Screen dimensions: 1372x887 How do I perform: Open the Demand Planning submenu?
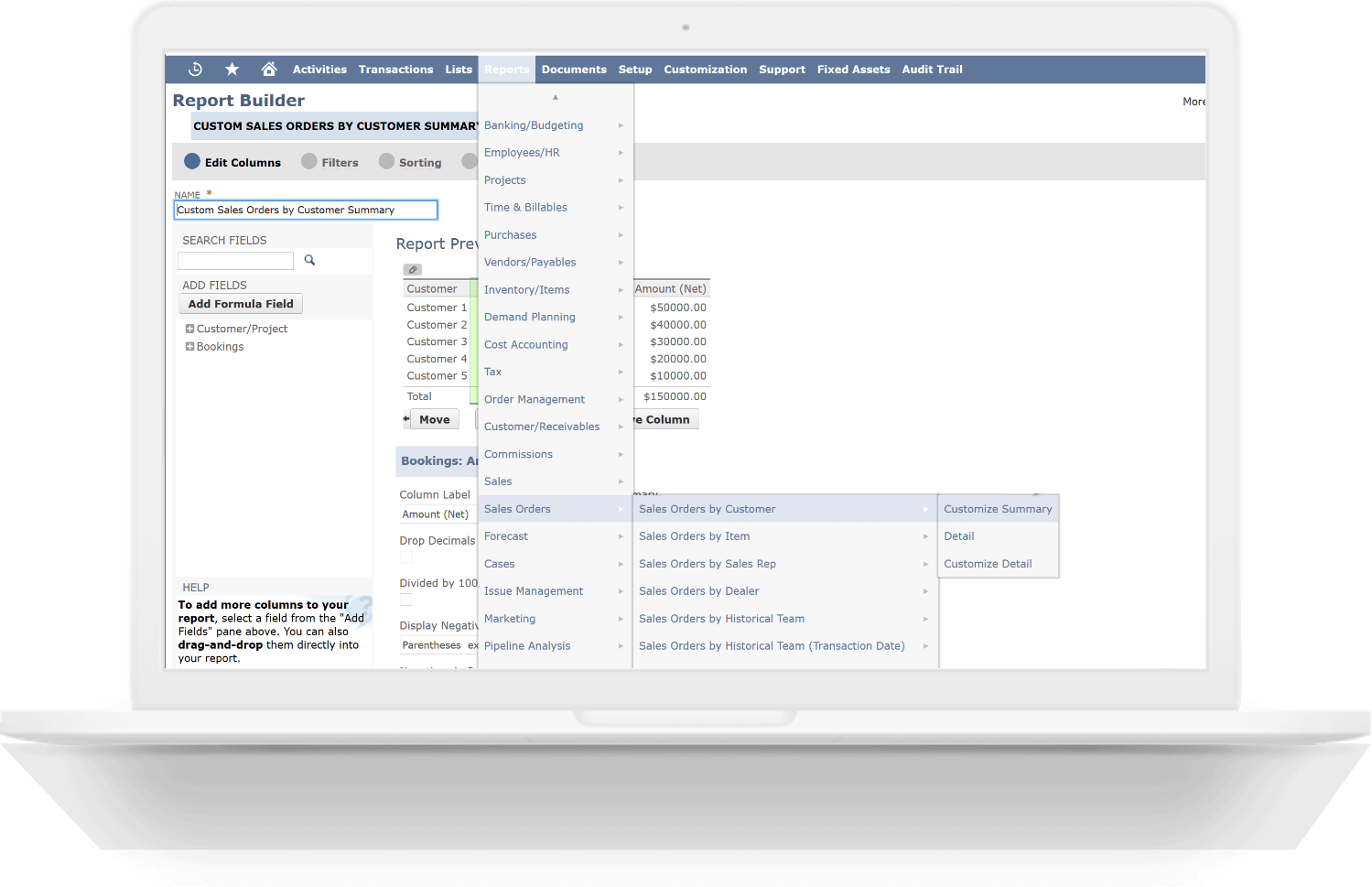pyautogui.click(x=555, y=318)
